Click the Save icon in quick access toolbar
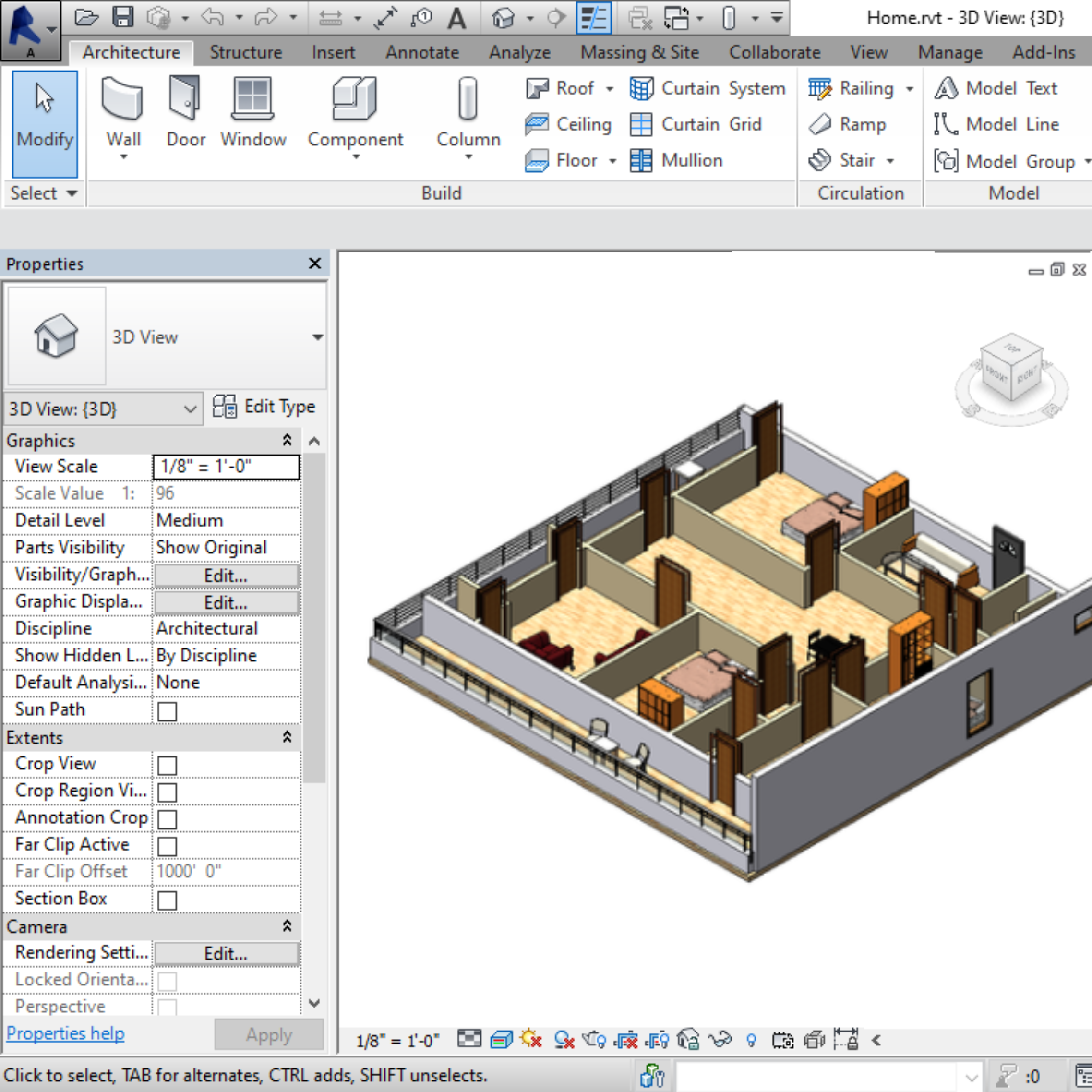 [123, 18]
